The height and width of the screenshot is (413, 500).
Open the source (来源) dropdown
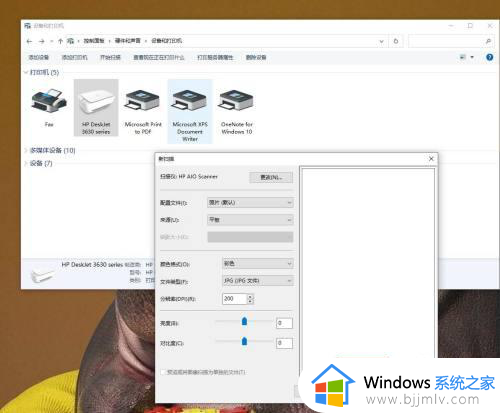tap(250, 220)
